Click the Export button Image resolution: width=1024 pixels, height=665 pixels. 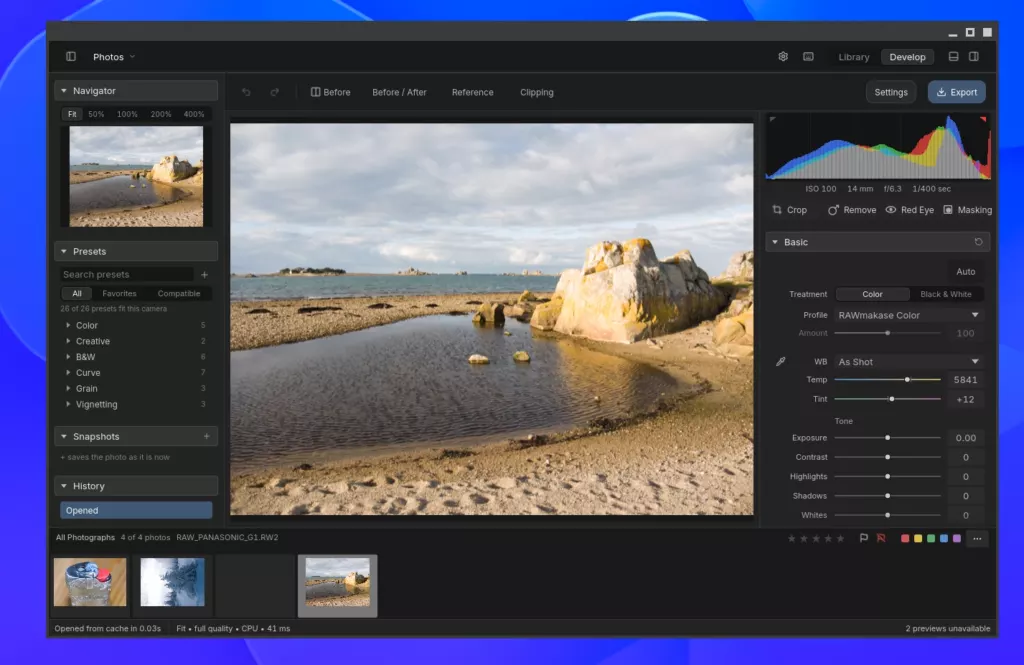point(957,92)
